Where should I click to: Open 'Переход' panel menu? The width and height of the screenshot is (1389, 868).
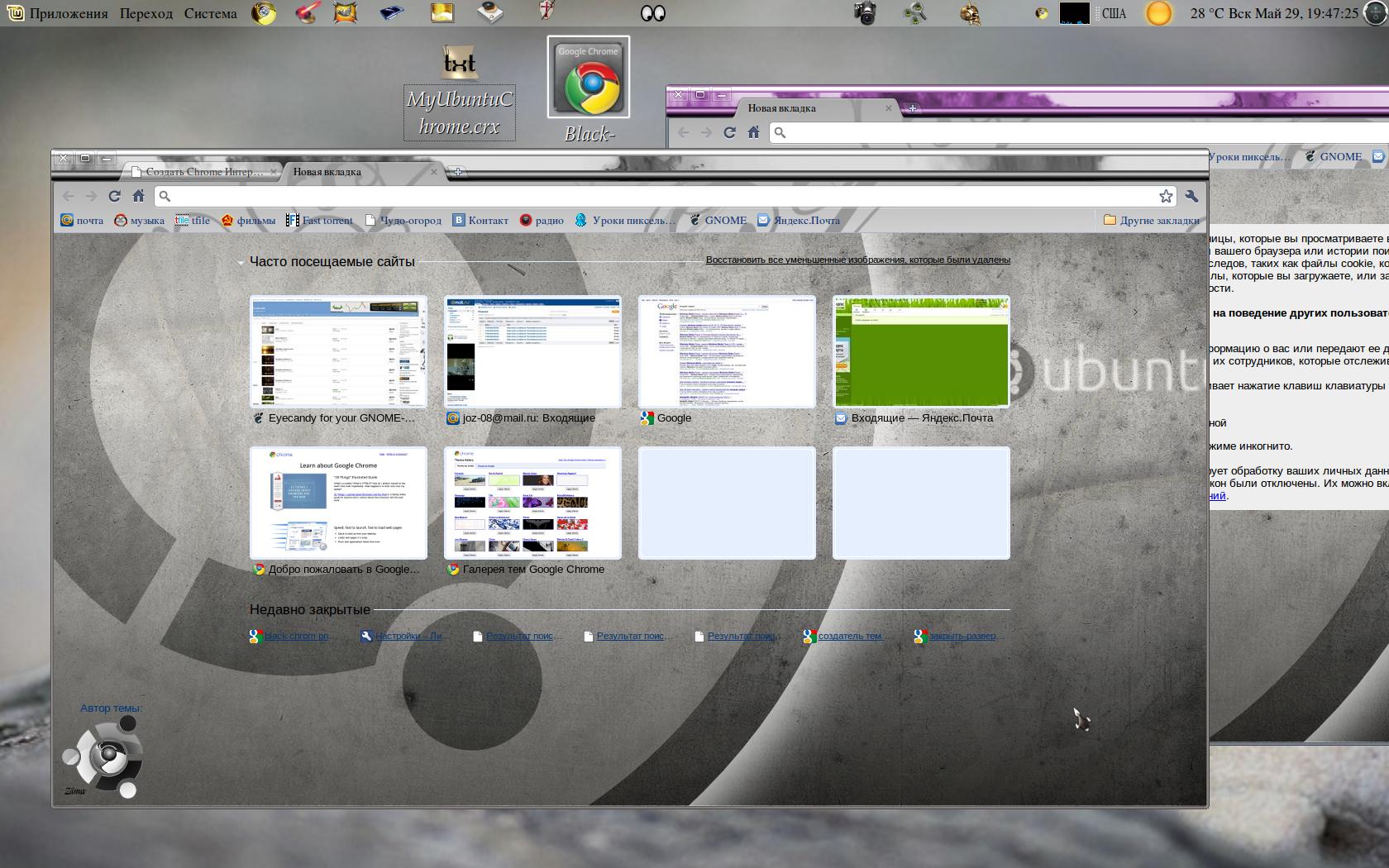(146, 13)
